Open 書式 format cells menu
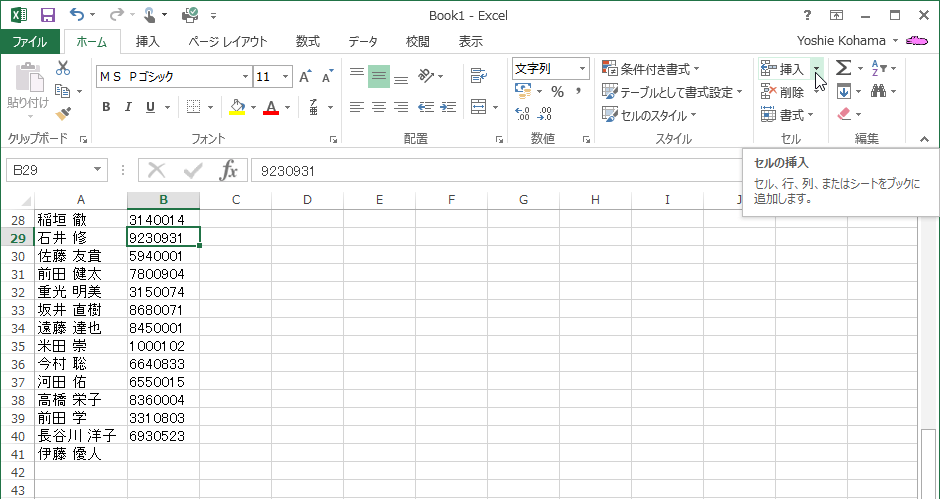 [787, 115]
